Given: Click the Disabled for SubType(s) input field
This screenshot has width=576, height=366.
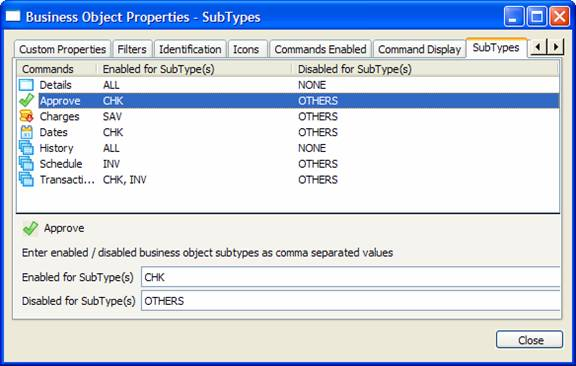Looking at the screenshot, I should click(351, 301).
